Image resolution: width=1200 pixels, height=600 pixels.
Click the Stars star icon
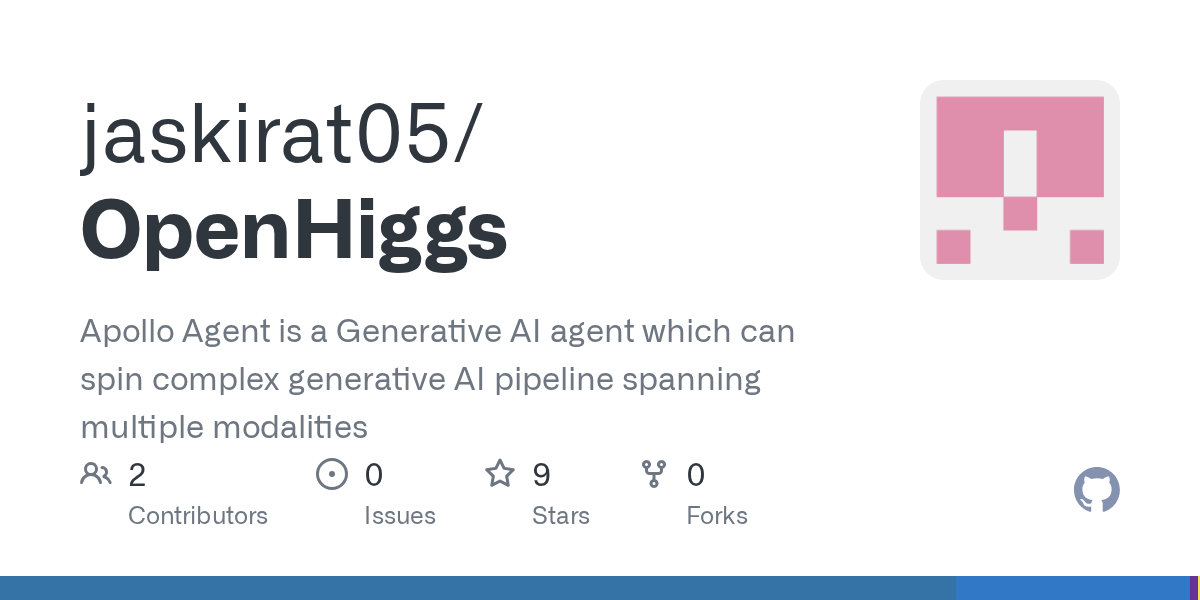tap(500, 474)
